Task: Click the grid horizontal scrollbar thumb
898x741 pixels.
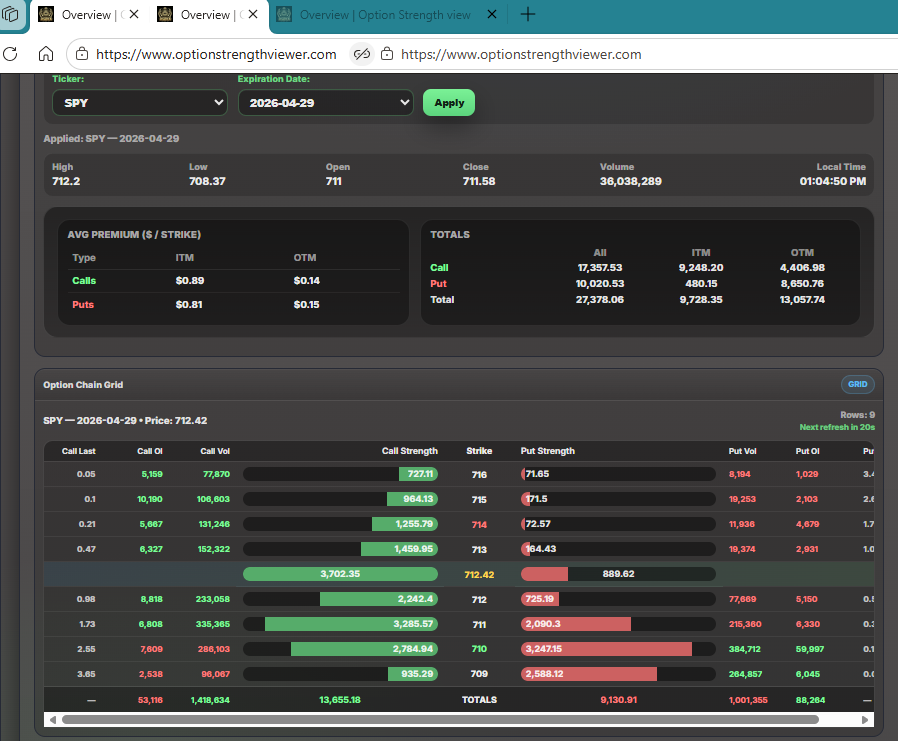Action: click(440, 720)
